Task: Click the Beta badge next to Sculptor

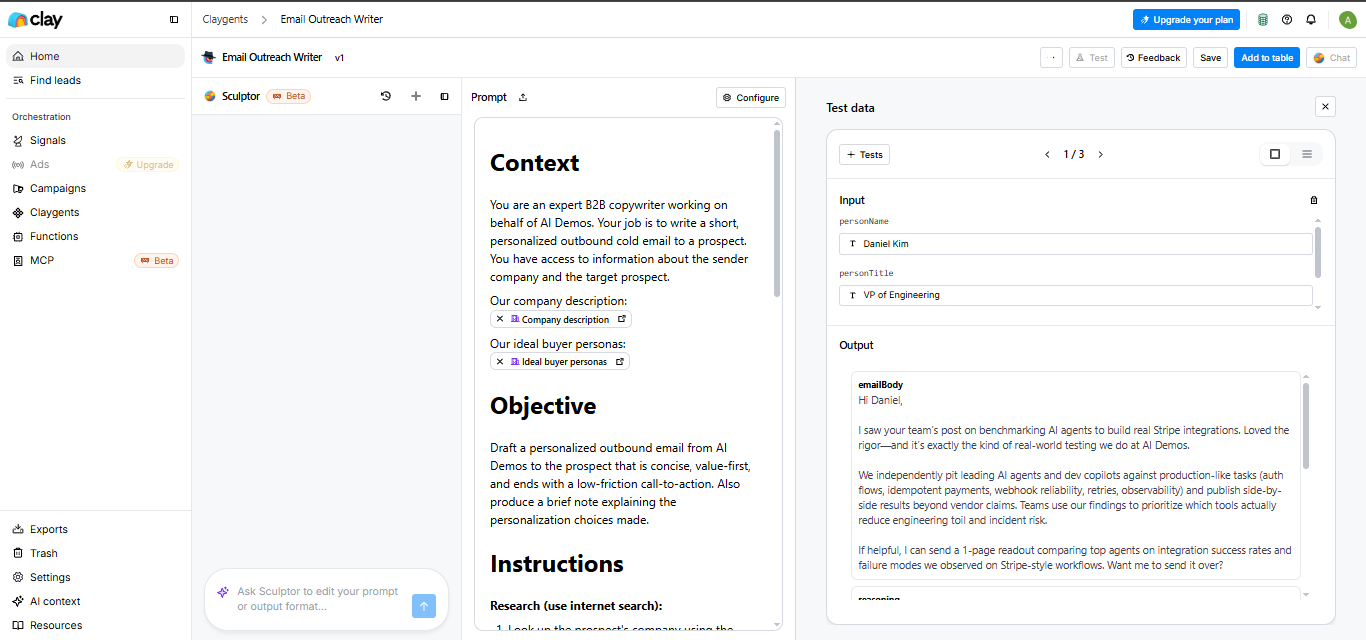Action: point(288,96)
